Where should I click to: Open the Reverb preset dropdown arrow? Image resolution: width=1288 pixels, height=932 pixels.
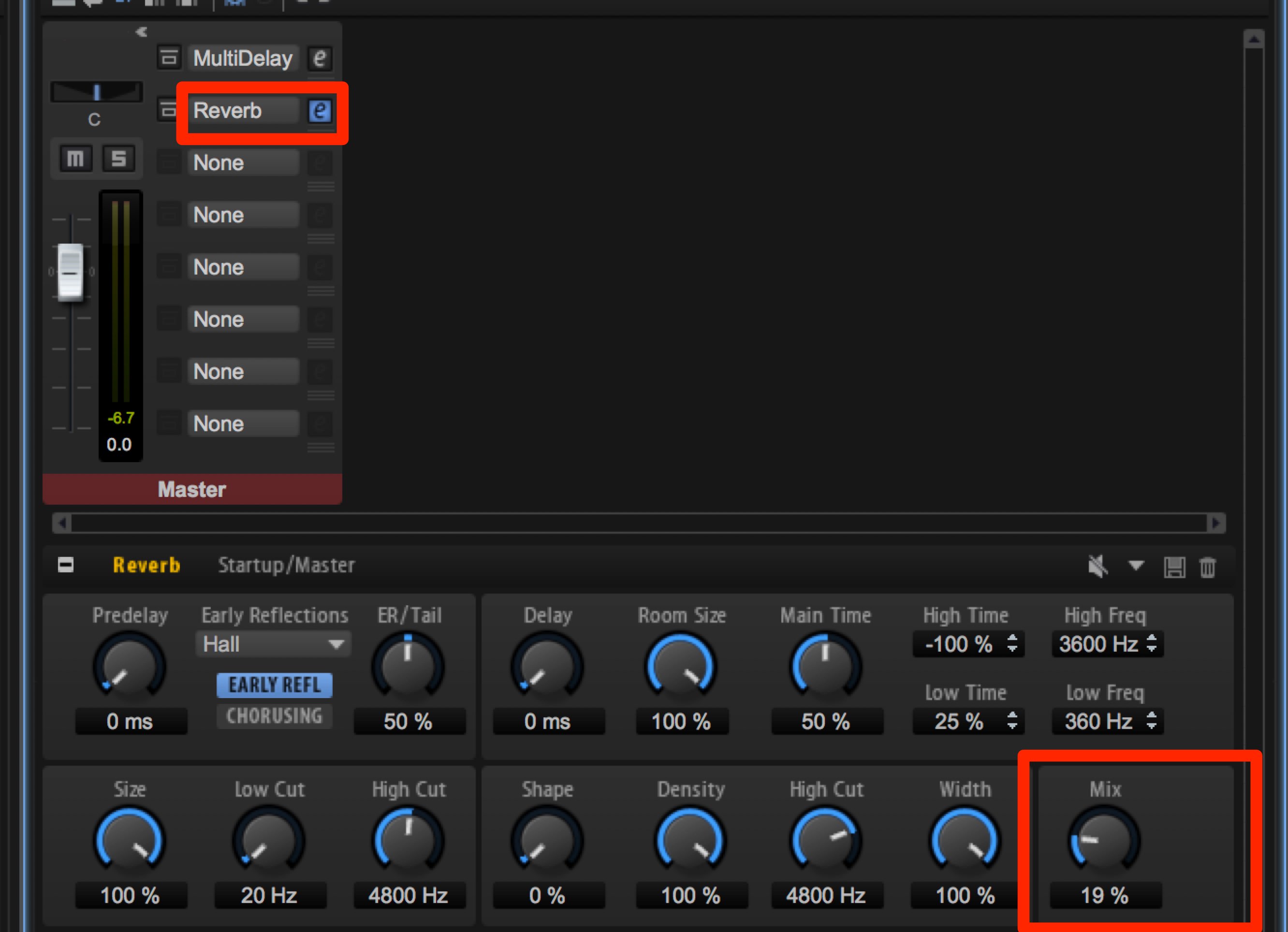click(x=1136, y=566)
